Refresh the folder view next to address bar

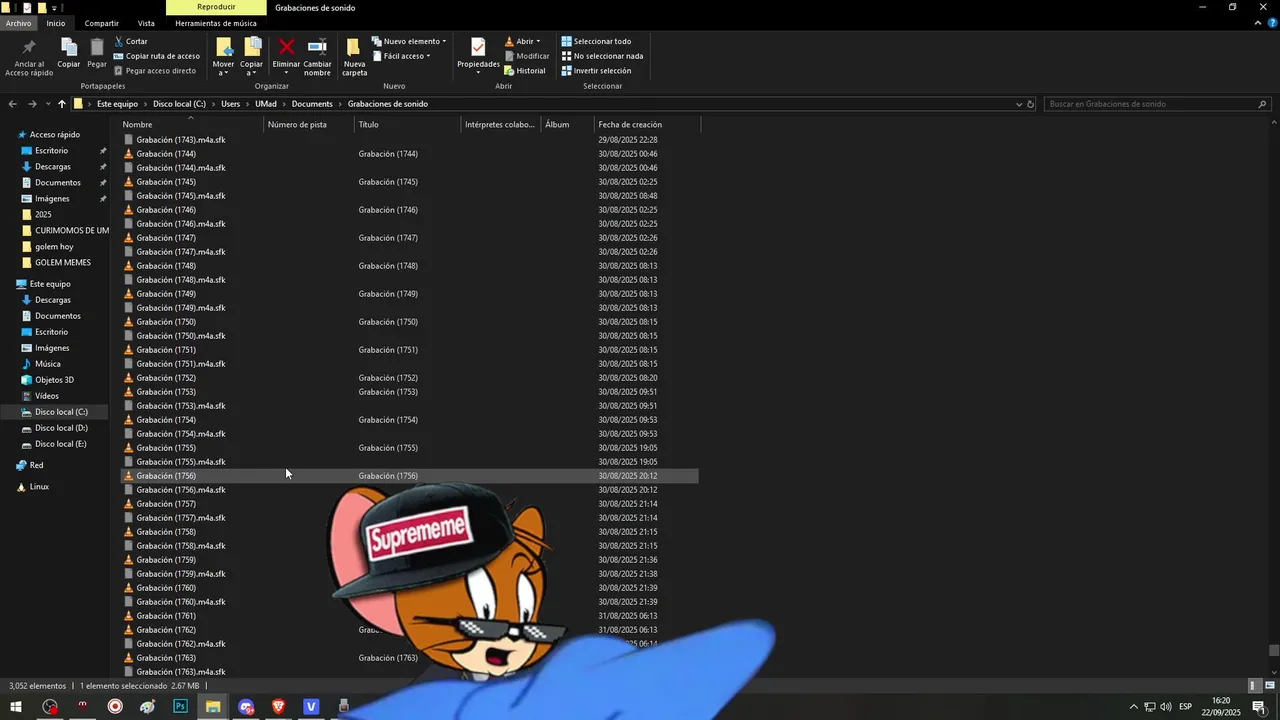tap(1031, 104)
